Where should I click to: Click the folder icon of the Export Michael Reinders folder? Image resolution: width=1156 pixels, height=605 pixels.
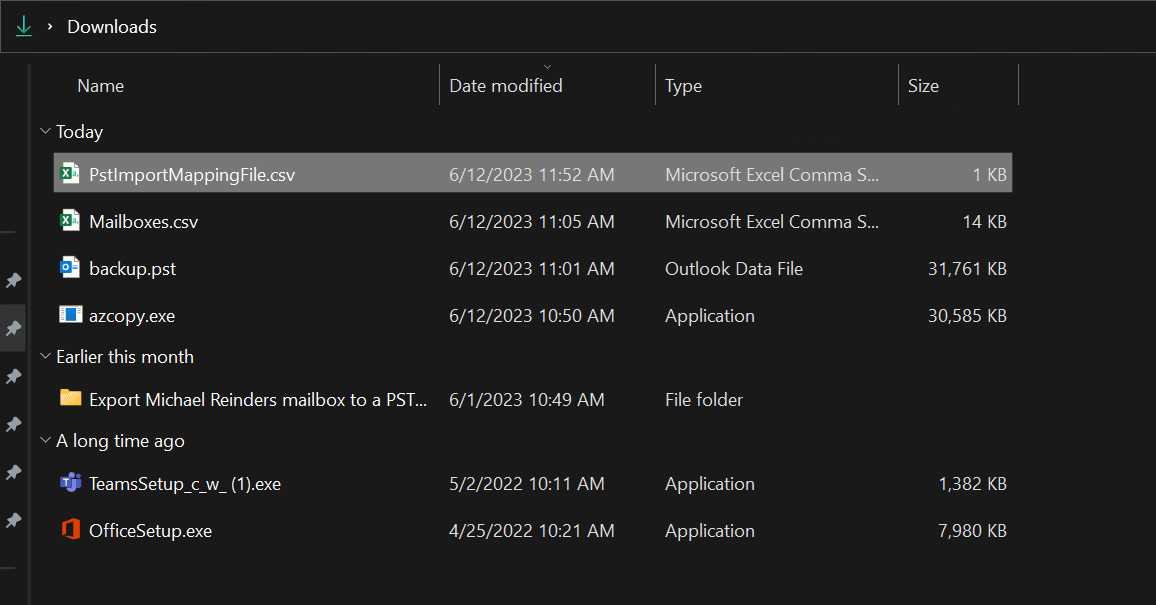pos(69,398)
